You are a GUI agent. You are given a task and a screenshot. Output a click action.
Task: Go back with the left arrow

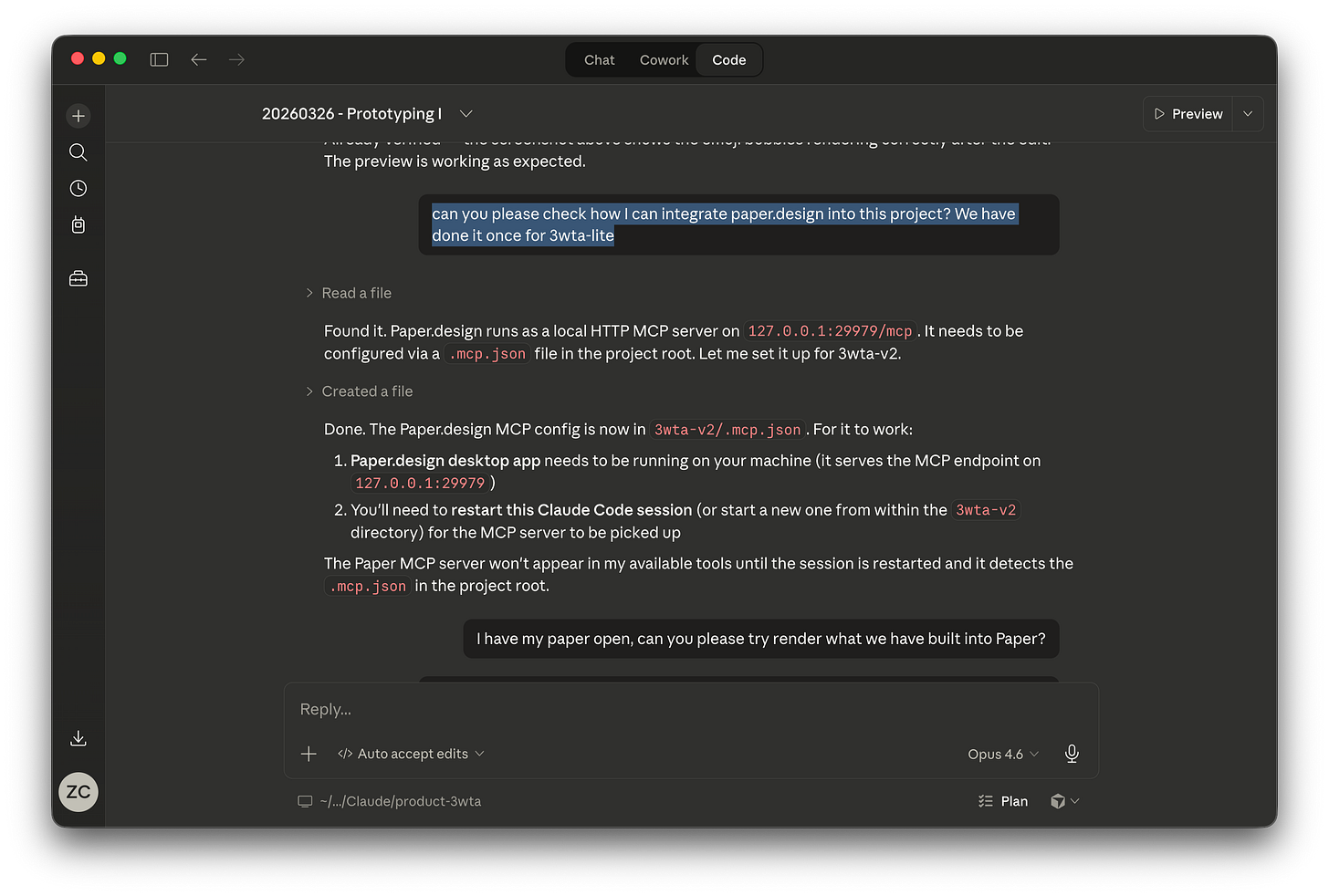pos(198,59)
